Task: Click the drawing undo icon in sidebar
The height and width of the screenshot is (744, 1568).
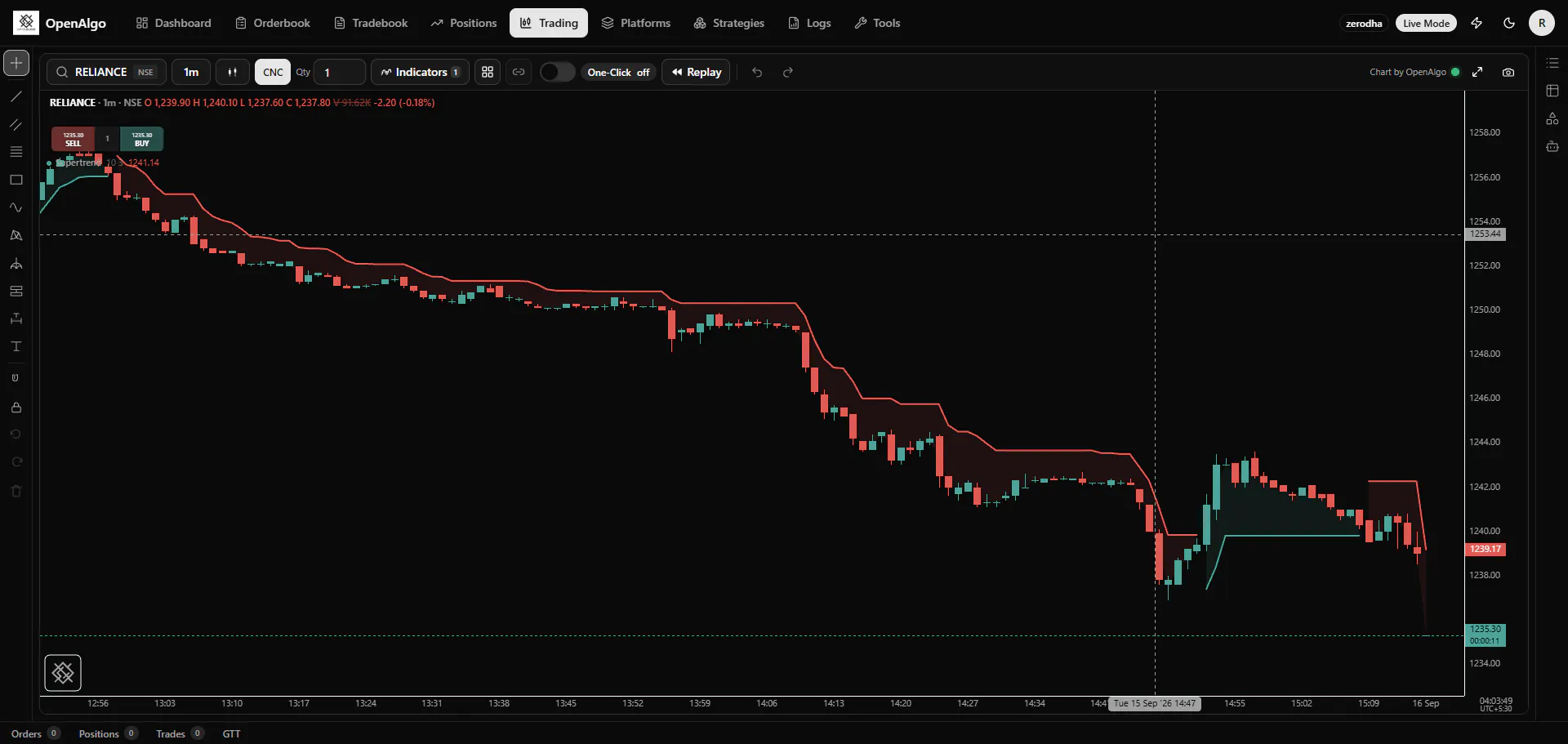Action: point(16,434)
